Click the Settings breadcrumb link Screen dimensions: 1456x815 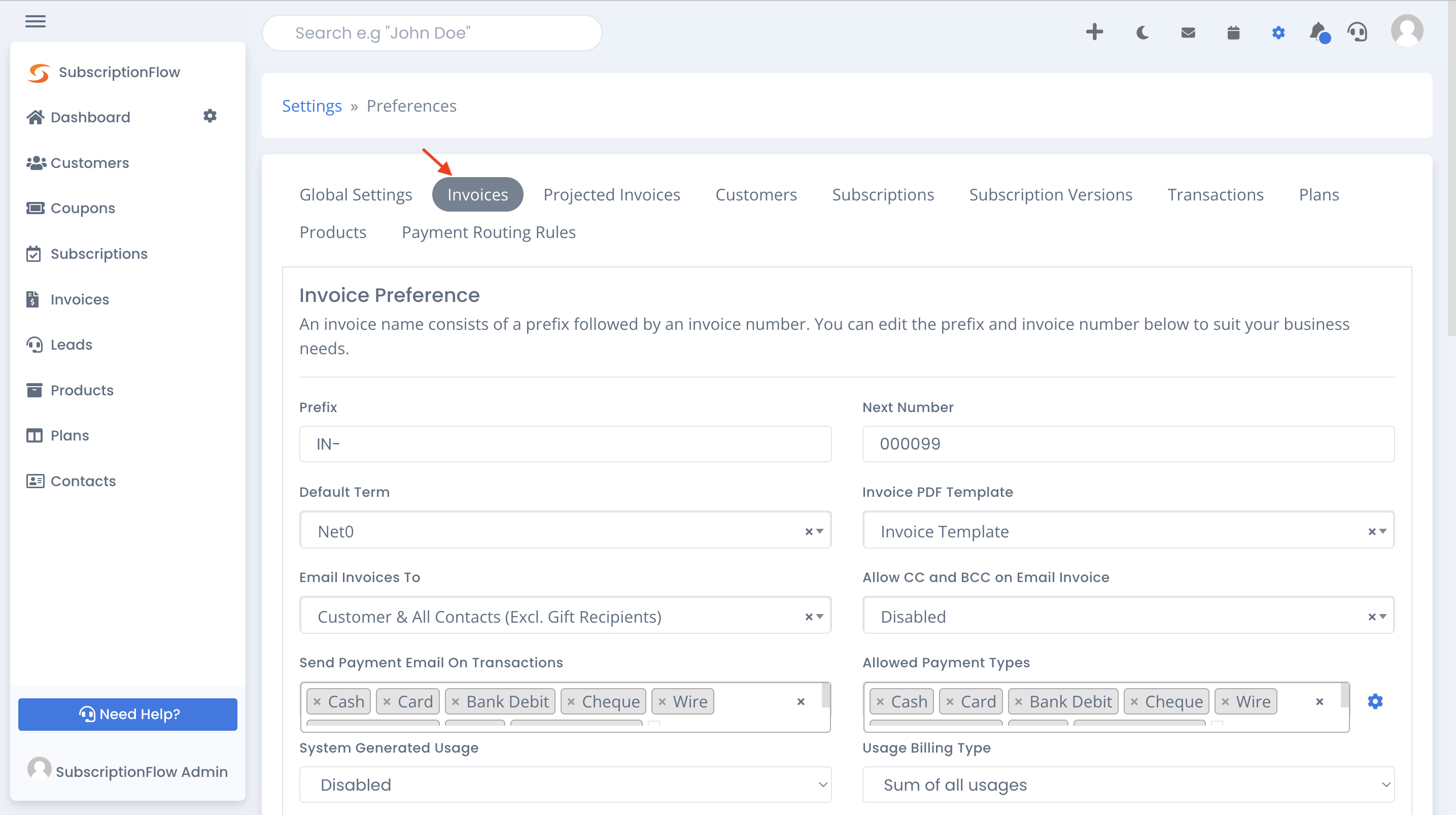click(x=311, y=106)
